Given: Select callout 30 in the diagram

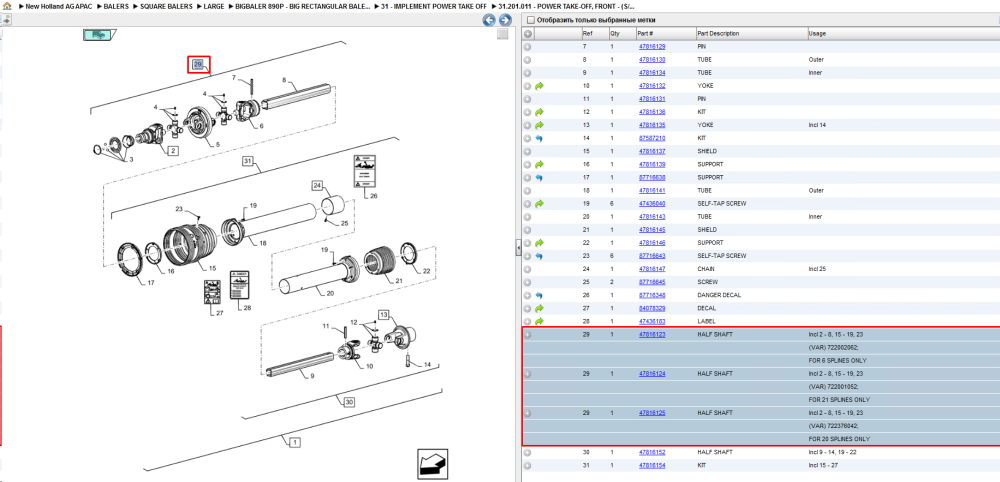Looking at the screenshot, I should [x=349, y=402].
